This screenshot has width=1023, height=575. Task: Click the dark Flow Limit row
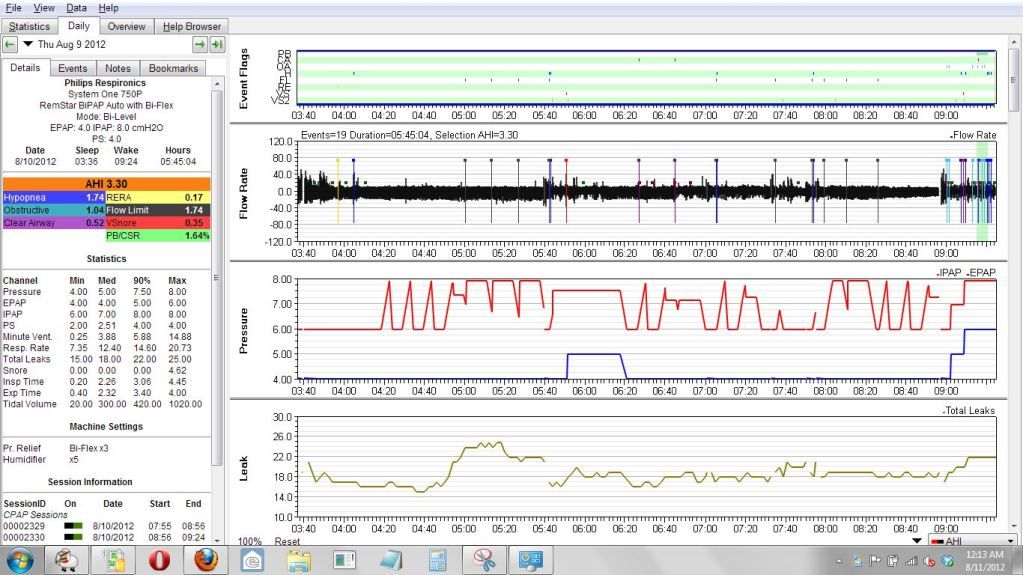[x=158, y=210]
